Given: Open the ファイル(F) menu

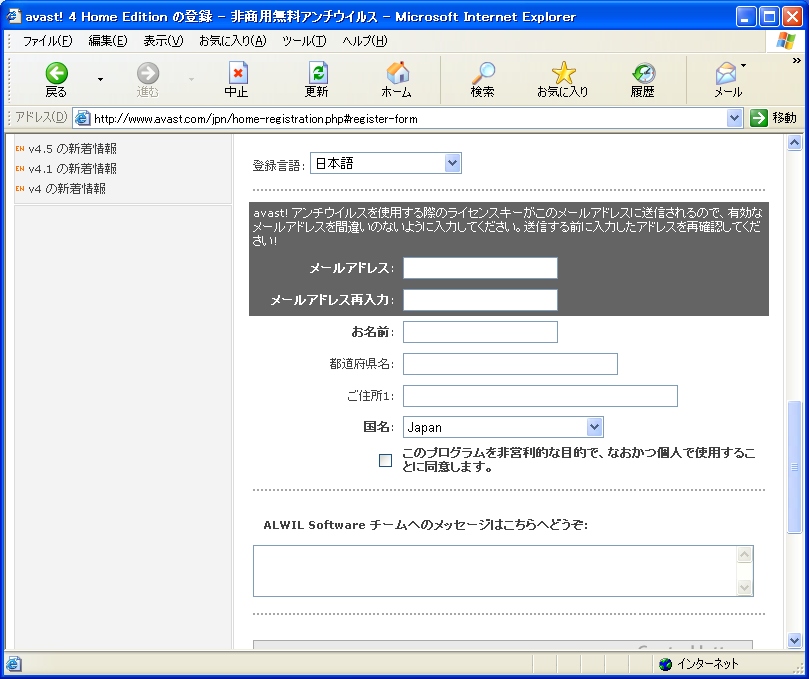Looking at the screenshot, I should (47, 41).
